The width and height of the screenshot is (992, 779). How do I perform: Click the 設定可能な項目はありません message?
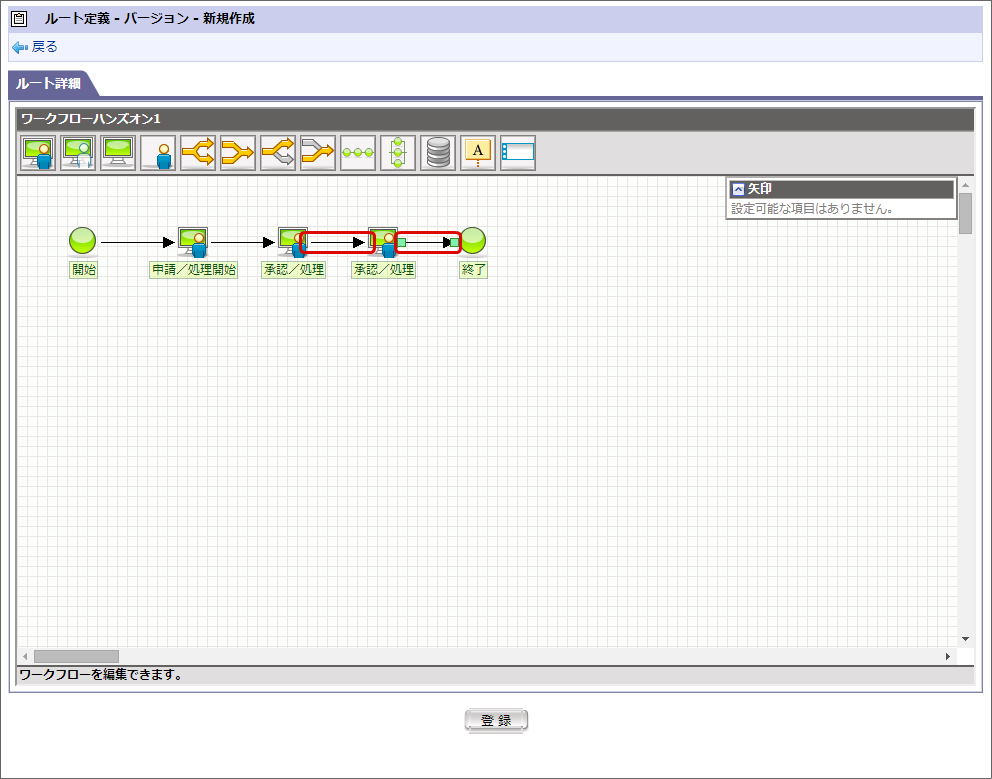click(x=812, y=209)
